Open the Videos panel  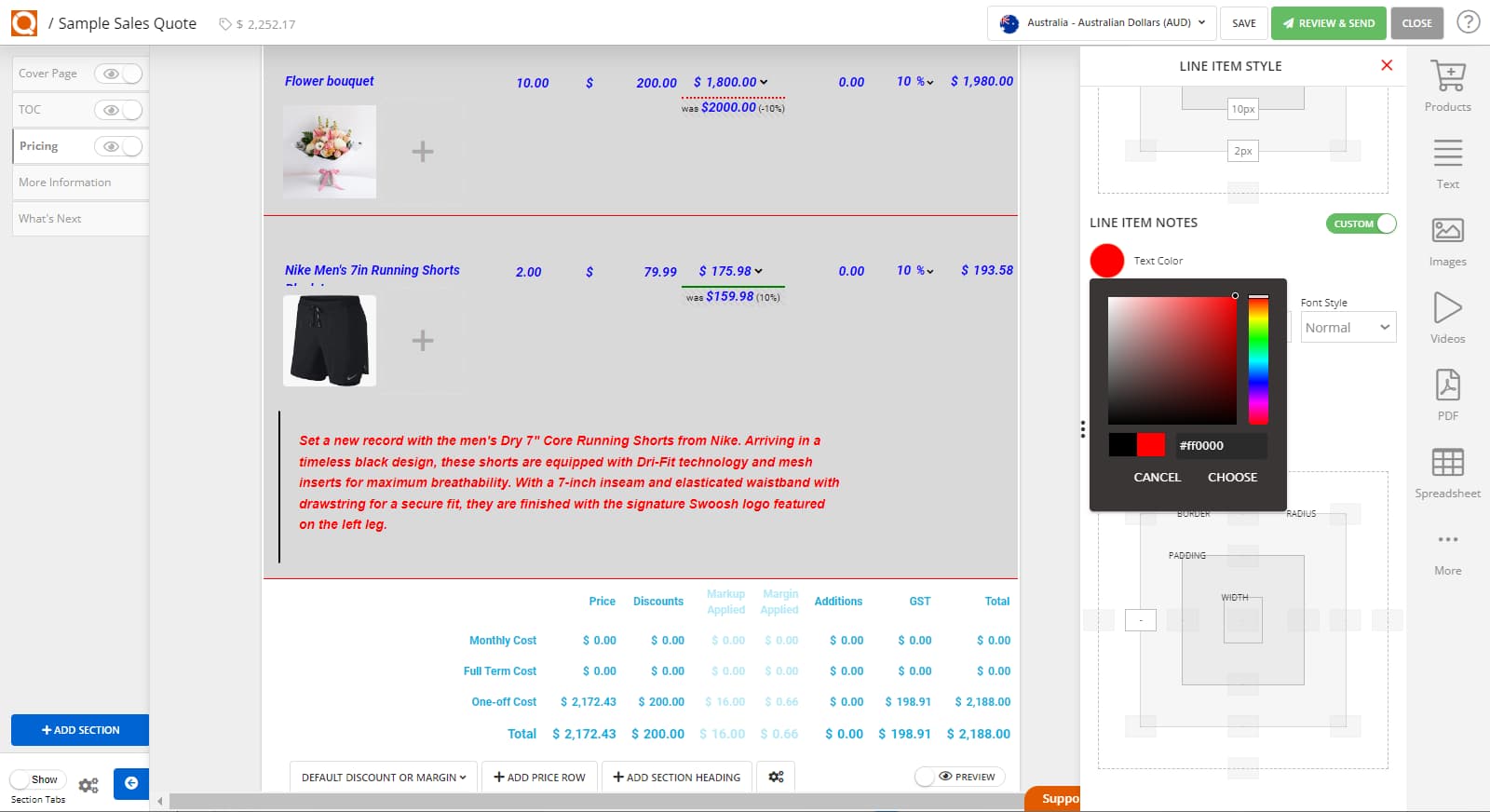point(1447,318)
